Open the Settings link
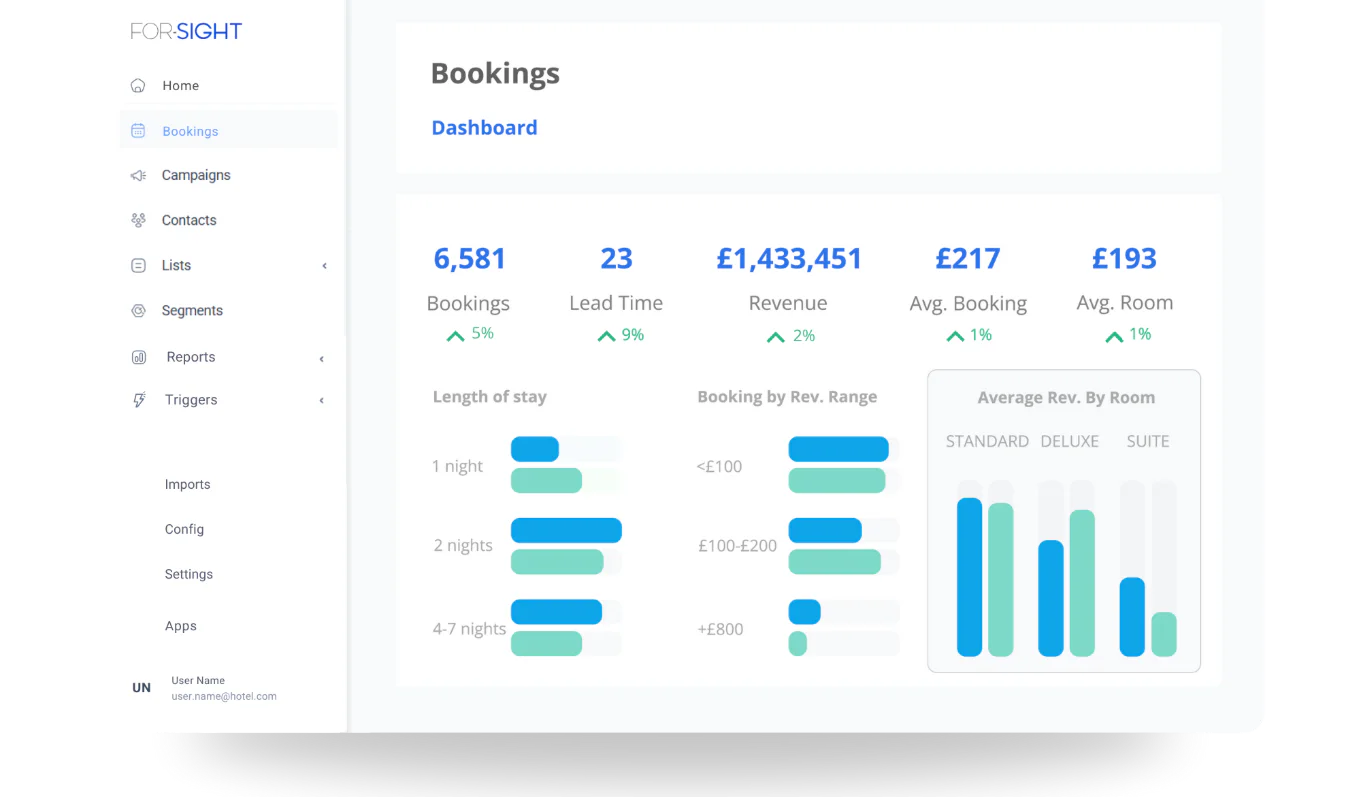Viewport: 1361px width, 797px height. (189, 574)
